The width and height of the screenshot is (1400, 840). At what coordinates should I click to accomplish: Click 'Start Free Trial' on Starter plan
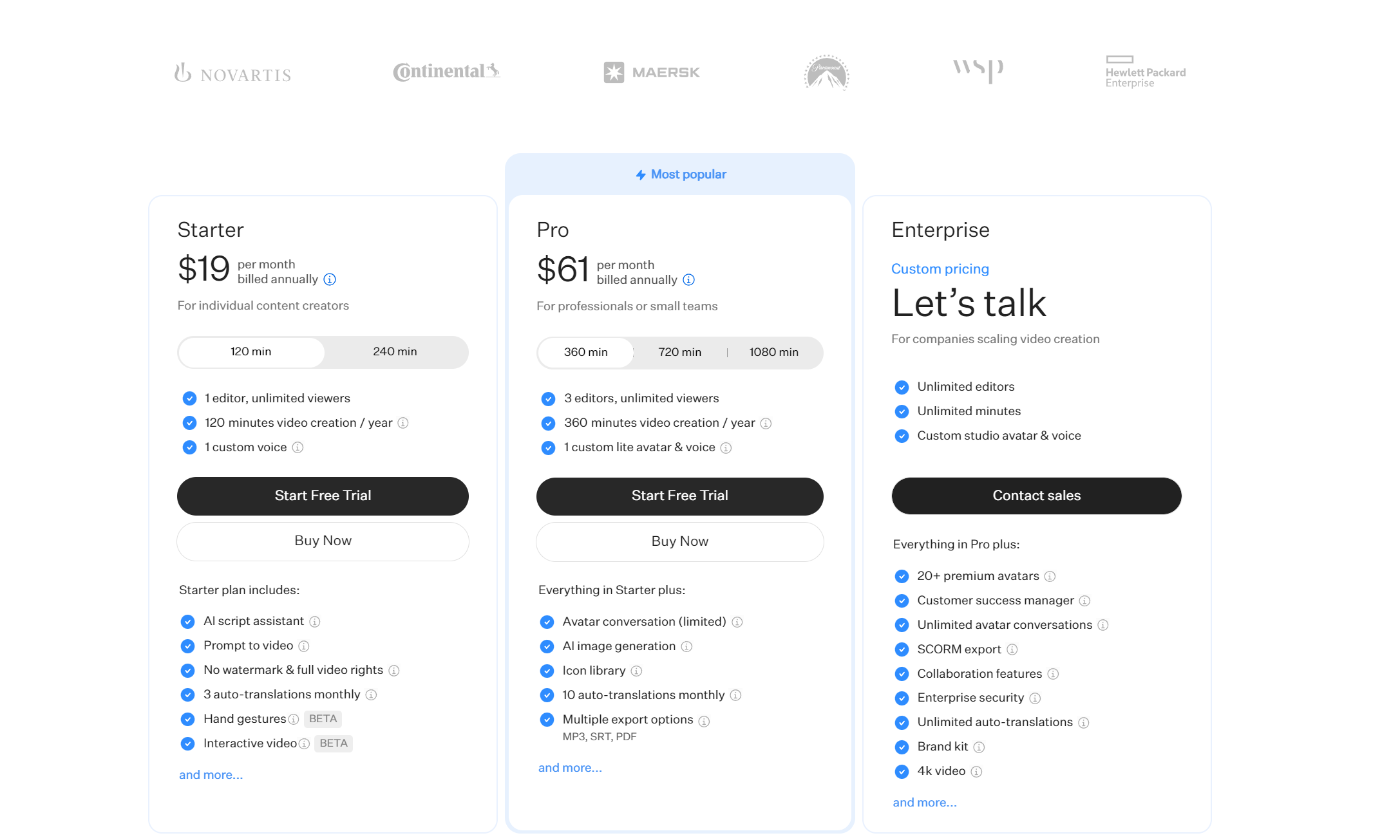tap(322, 495)
